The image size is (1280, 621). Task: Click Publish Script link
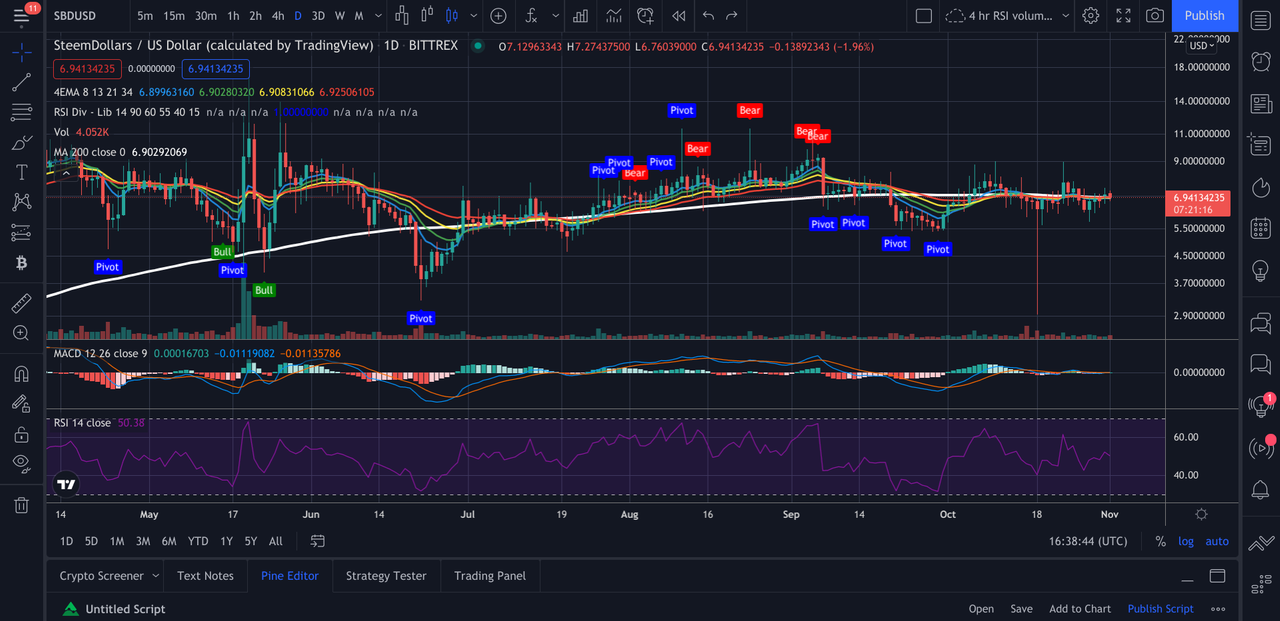[x=1161, y=609]
